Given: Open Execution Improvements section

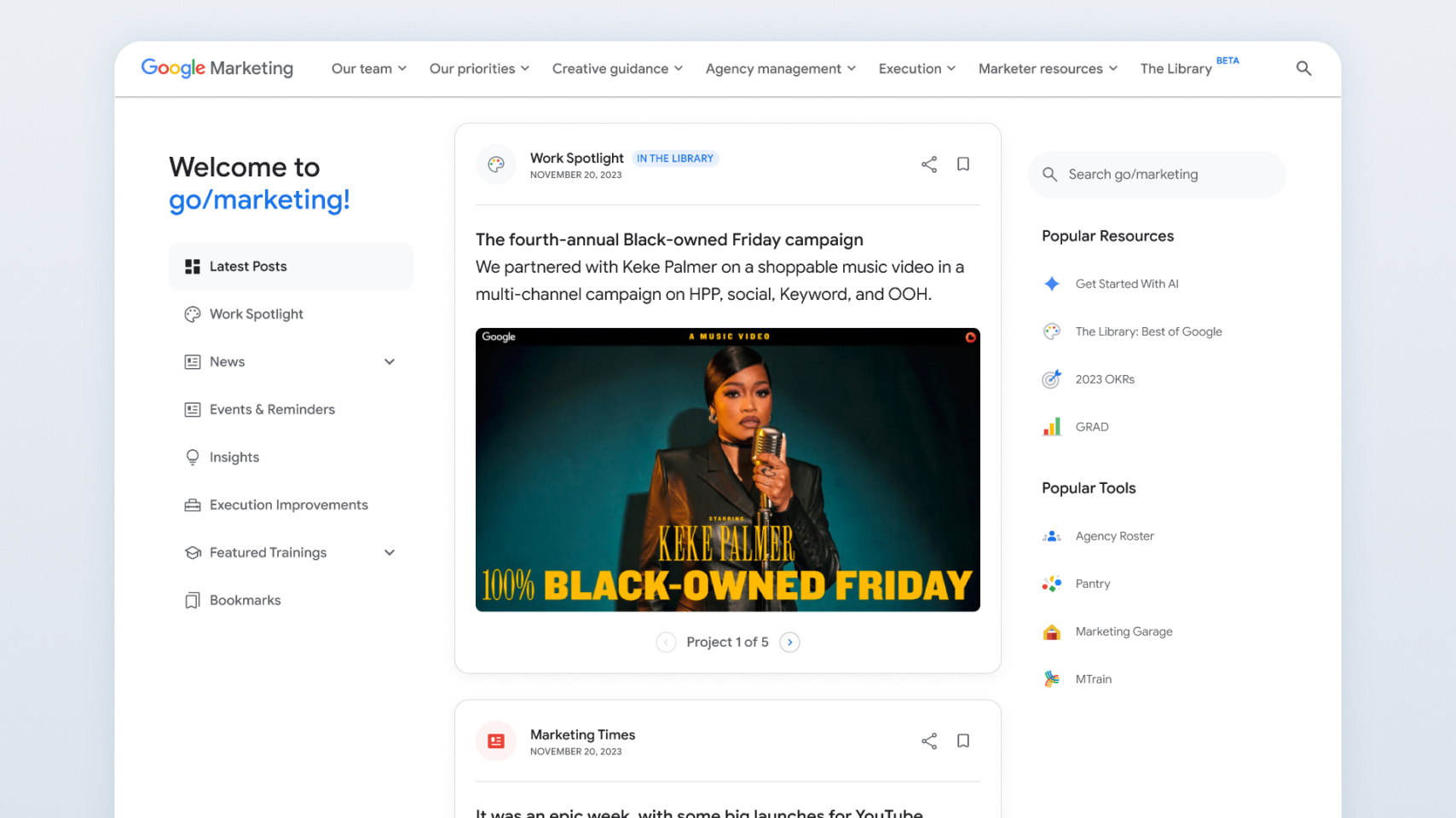Looking at the screenshot, I should (292, 505).
